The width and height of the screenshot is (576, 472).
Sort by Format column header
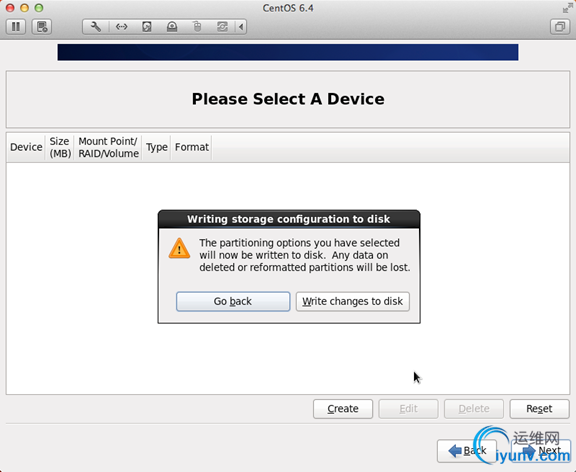click(x=191, y=147)
